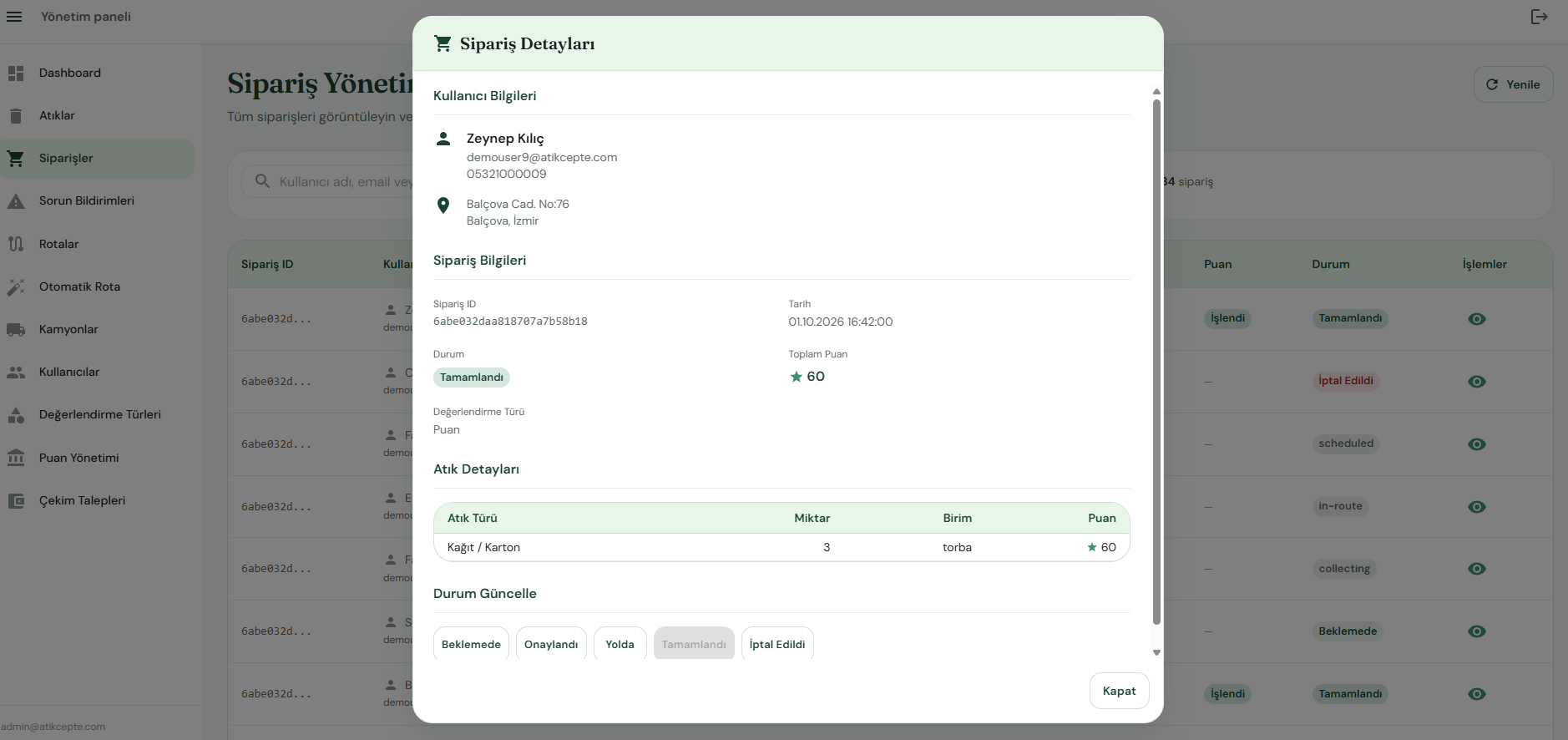
Task: Click the location pin icon in dialog
Action: coord(443,205)
